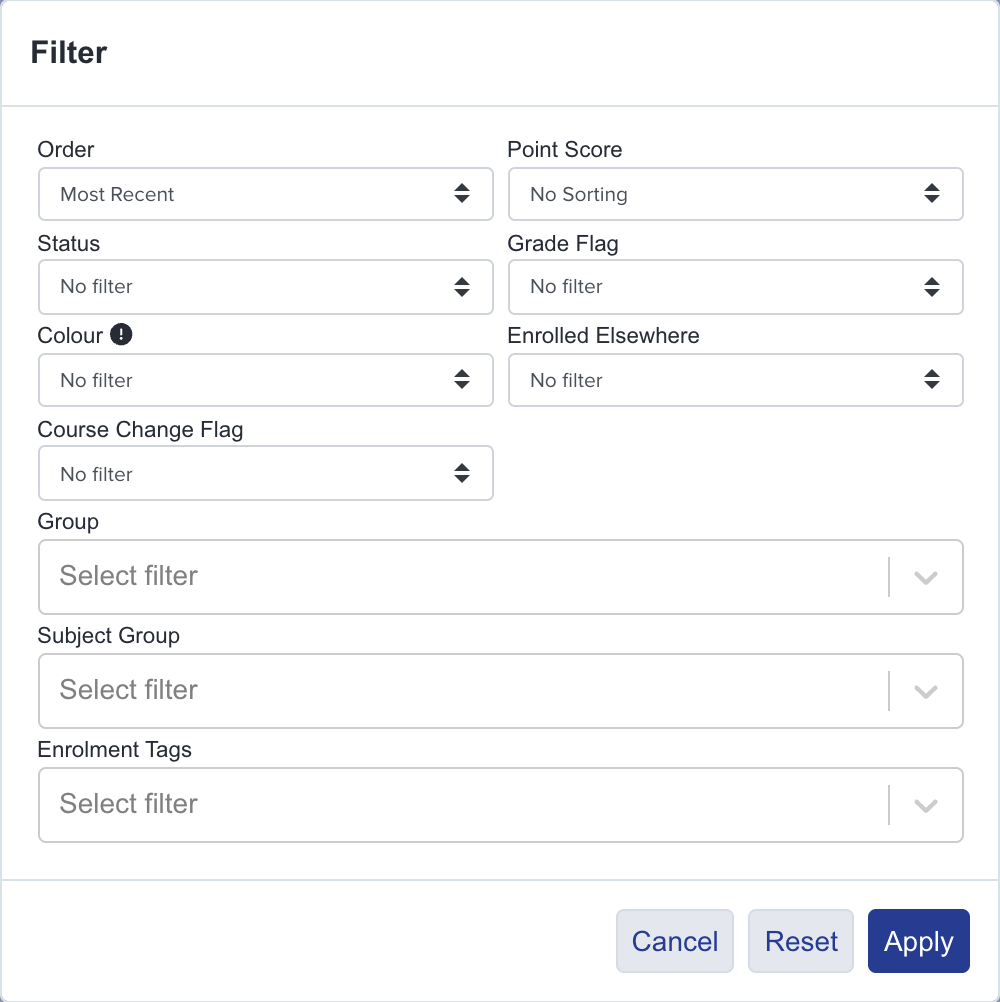Click the Subject Group chevron arrow
Viewport: 1000px width, 1002px height.
(x=925, y=691)
